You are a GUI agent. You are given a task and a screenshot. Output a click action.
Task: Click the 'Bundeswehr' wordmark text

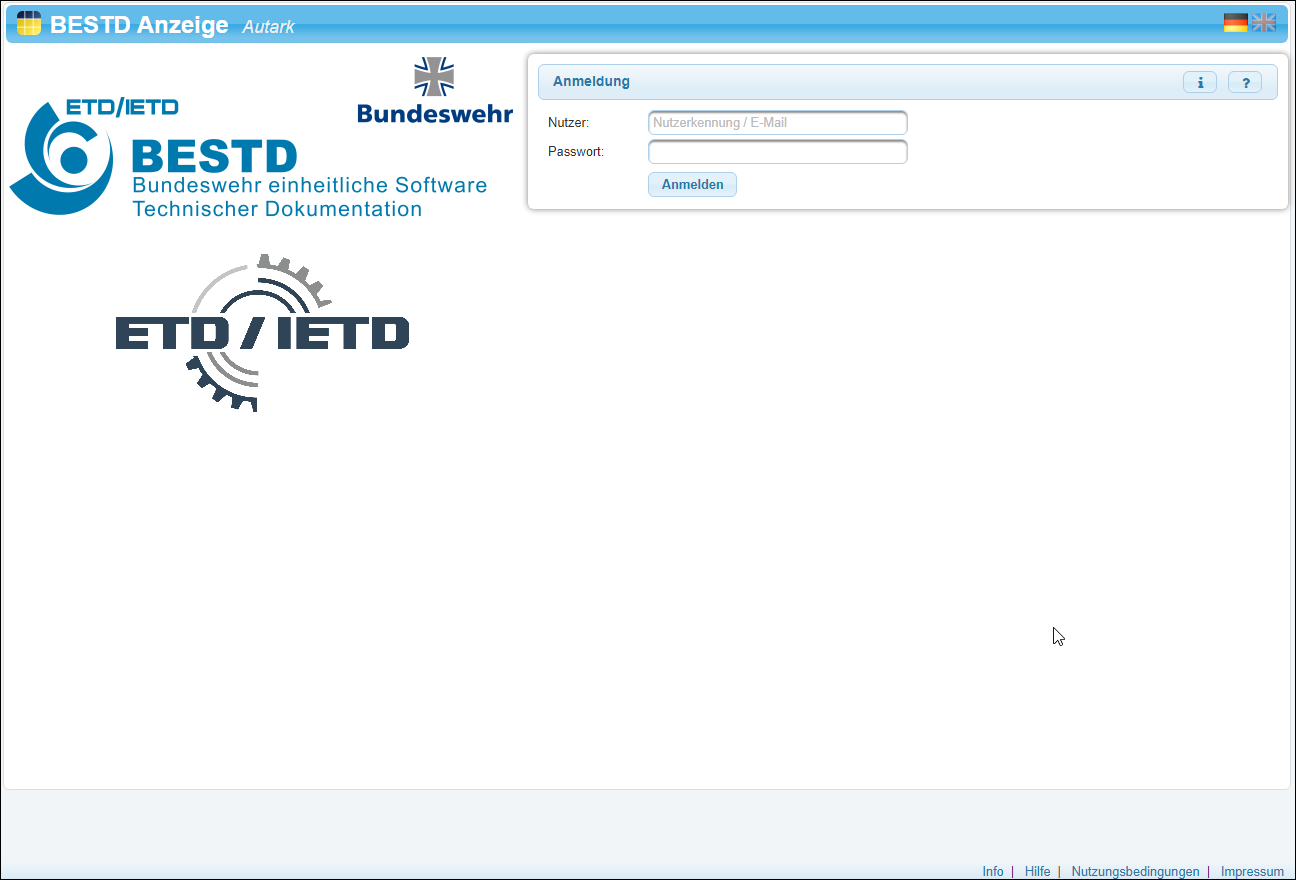(435, 113)
